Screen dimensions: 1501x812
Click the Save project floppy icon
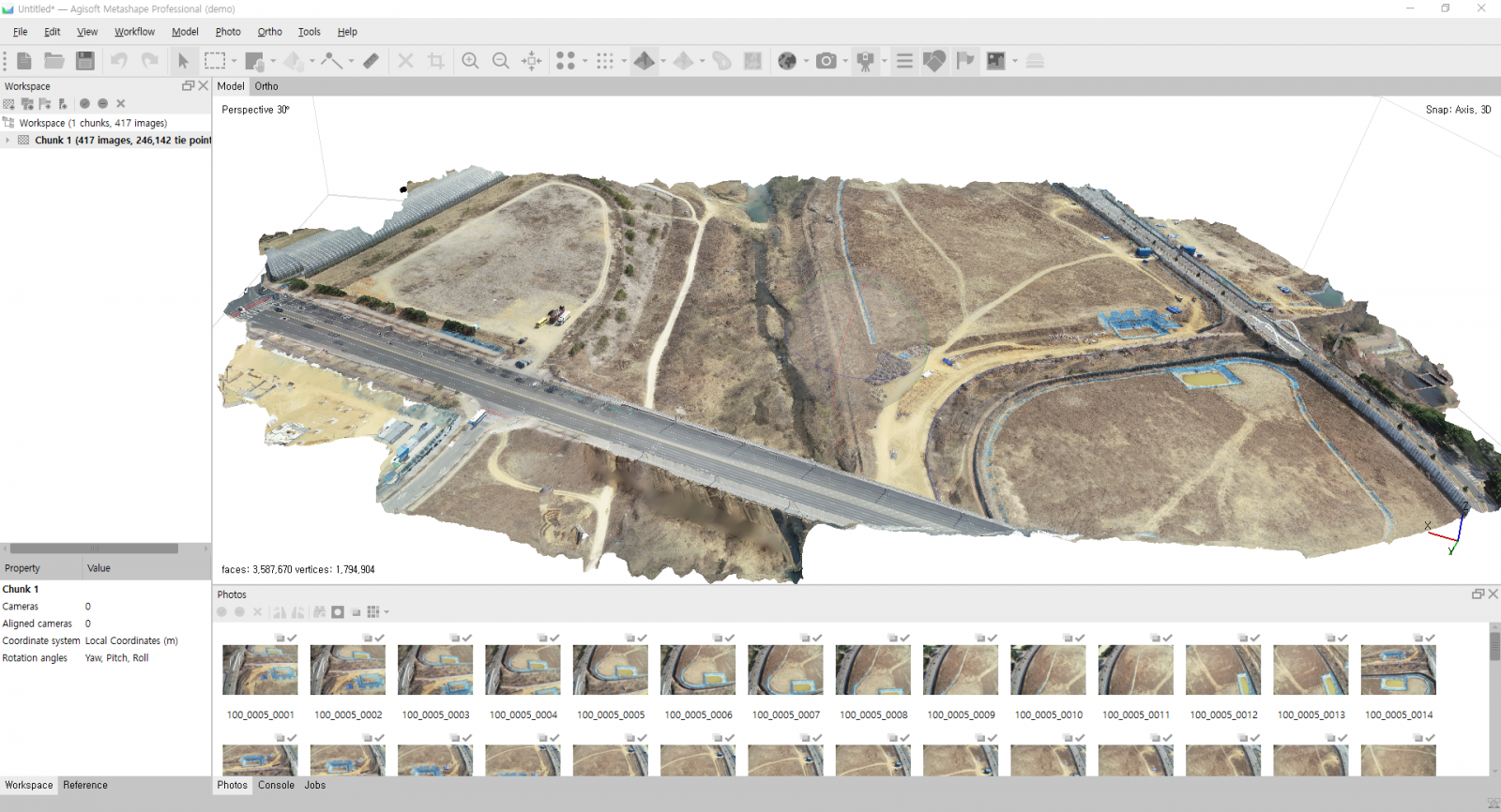pyautogui.click(x=85, y=61)
